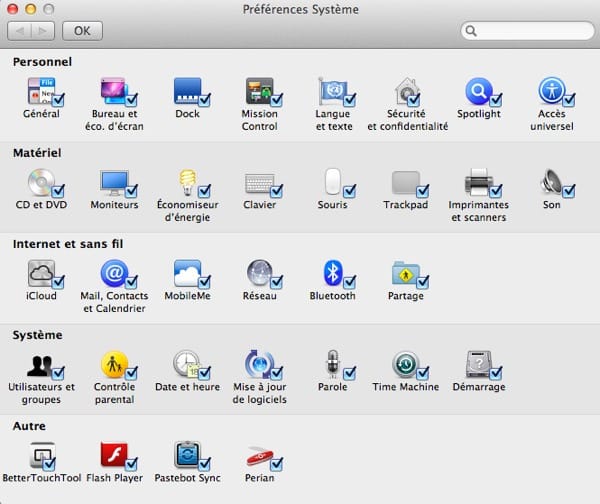Open the MobileMe cloud icon
The height and width of the screenshot is (504, 600).
click(188, 273)
